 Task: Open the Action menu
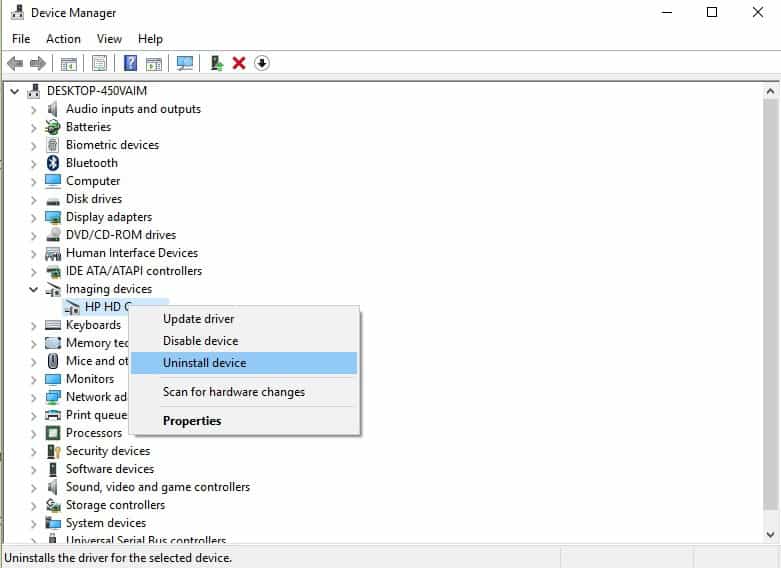63,39
